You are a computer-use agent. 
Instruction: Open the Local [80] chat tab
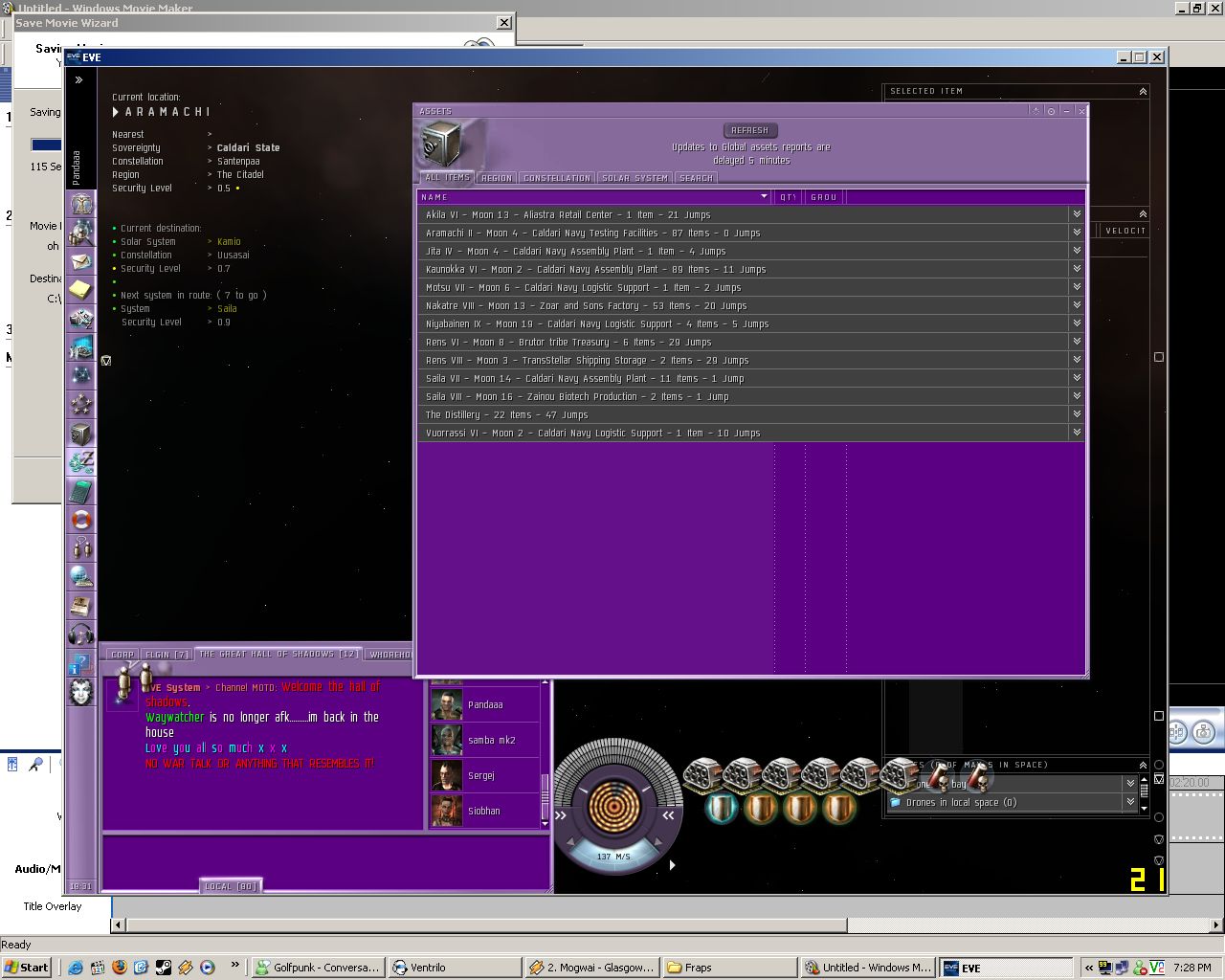(x=231, y=886)
